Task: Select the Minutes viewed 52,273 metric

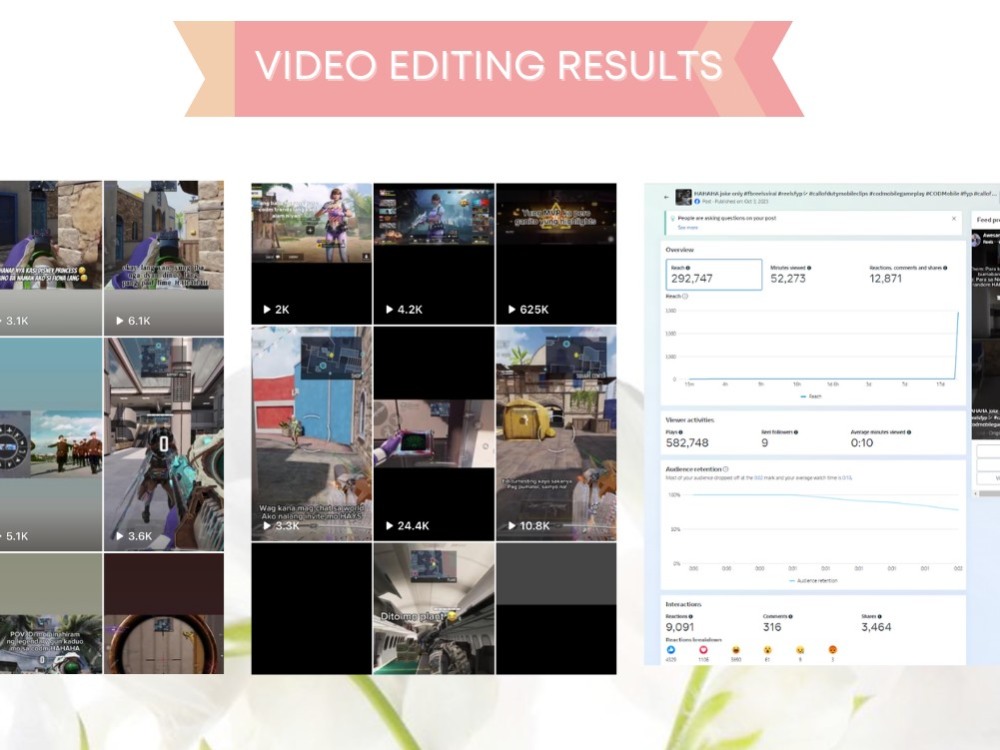Action: 791,274
